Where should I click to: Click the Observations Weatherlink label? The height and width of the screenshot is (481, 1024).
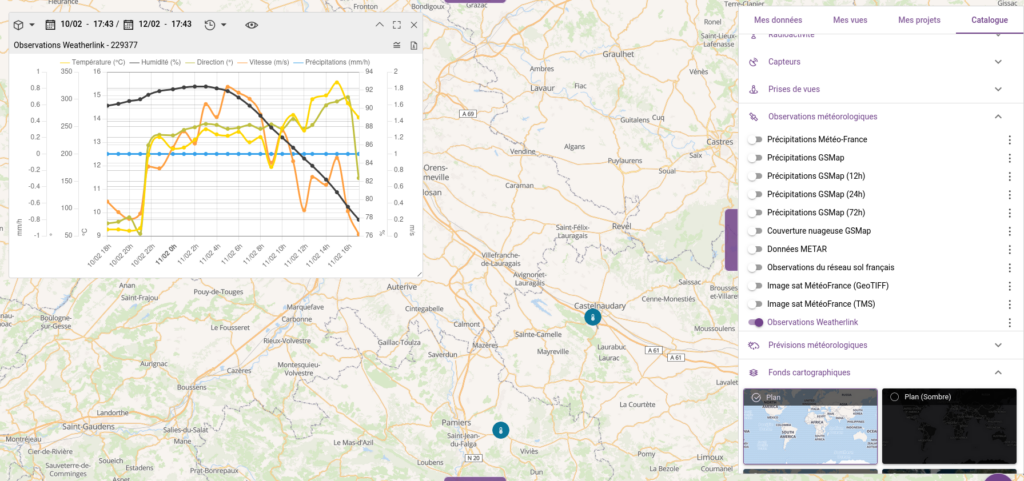tap(812, 322)
